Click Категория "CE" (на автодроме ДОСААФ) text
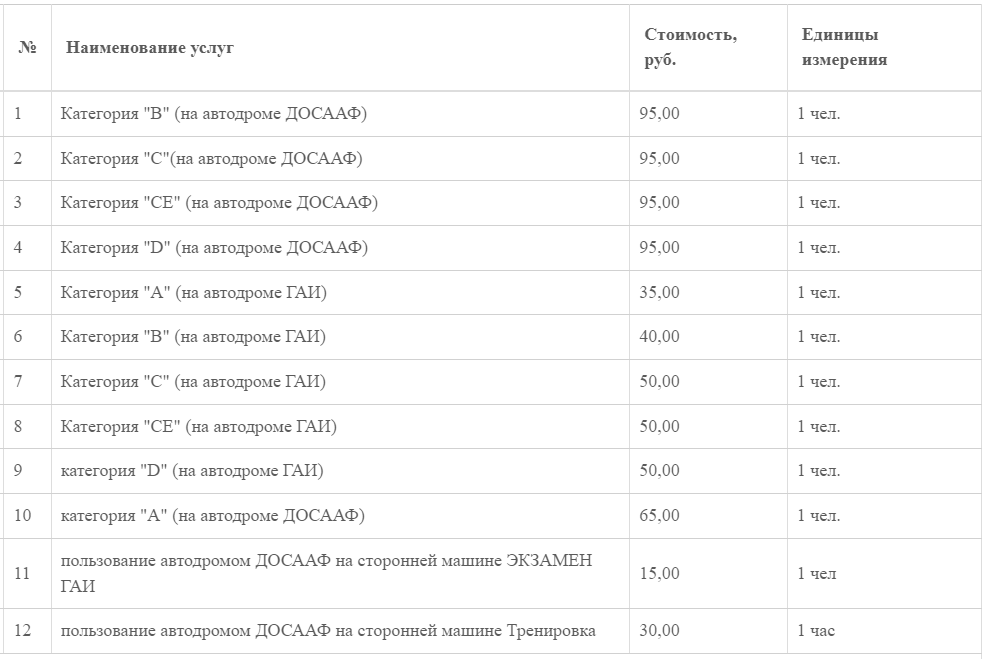The width and height of the screenshot is (987, 659). point(219,203)
